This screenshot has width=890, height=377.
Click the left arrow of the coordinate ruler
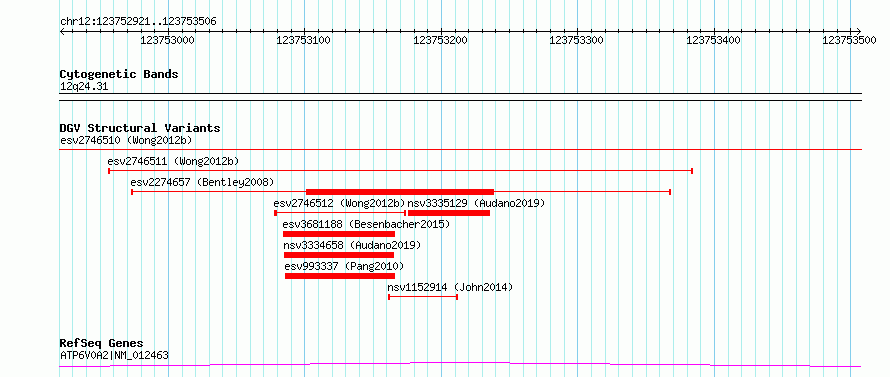pyautogui.click(x=62, y=31)
